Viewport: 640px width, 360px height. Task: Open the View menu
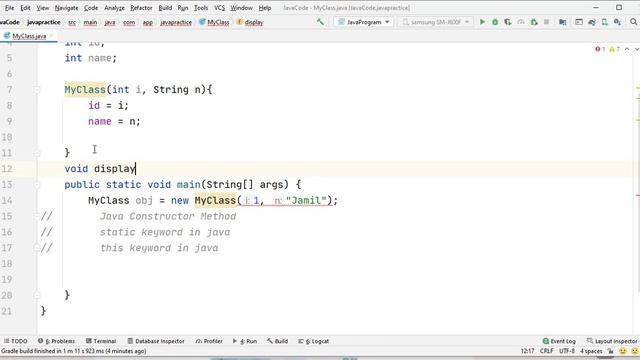[42, 8]
